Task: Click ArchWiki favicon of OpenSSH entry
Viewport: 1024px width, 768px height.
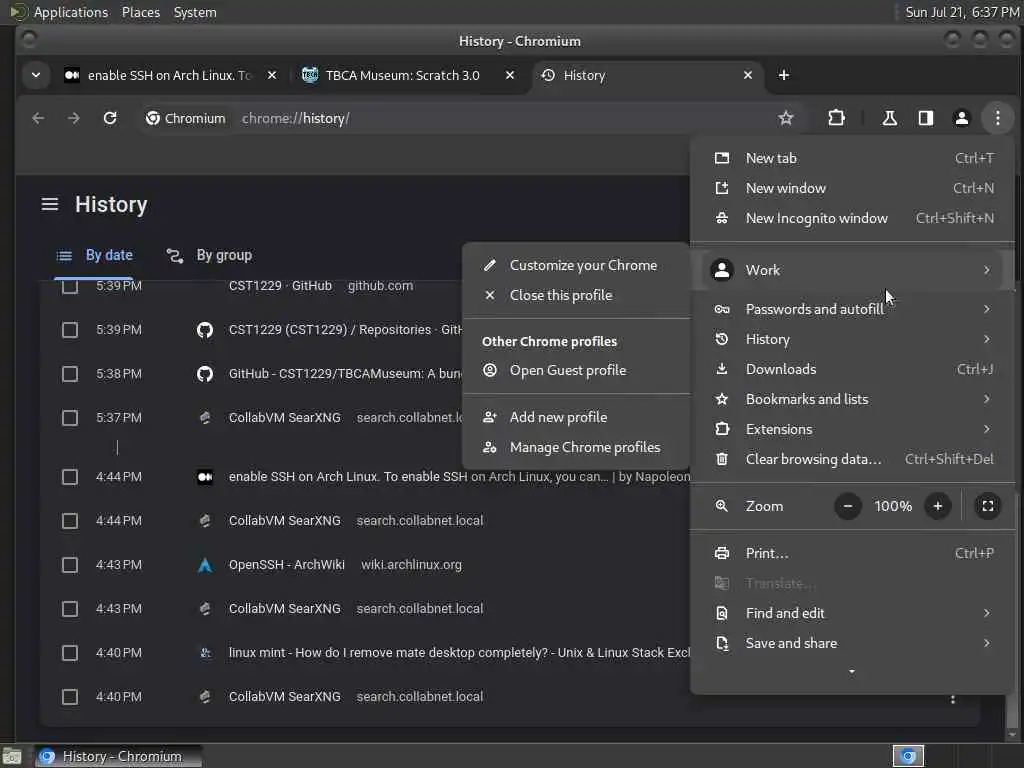Action: (x=205, y=565)
